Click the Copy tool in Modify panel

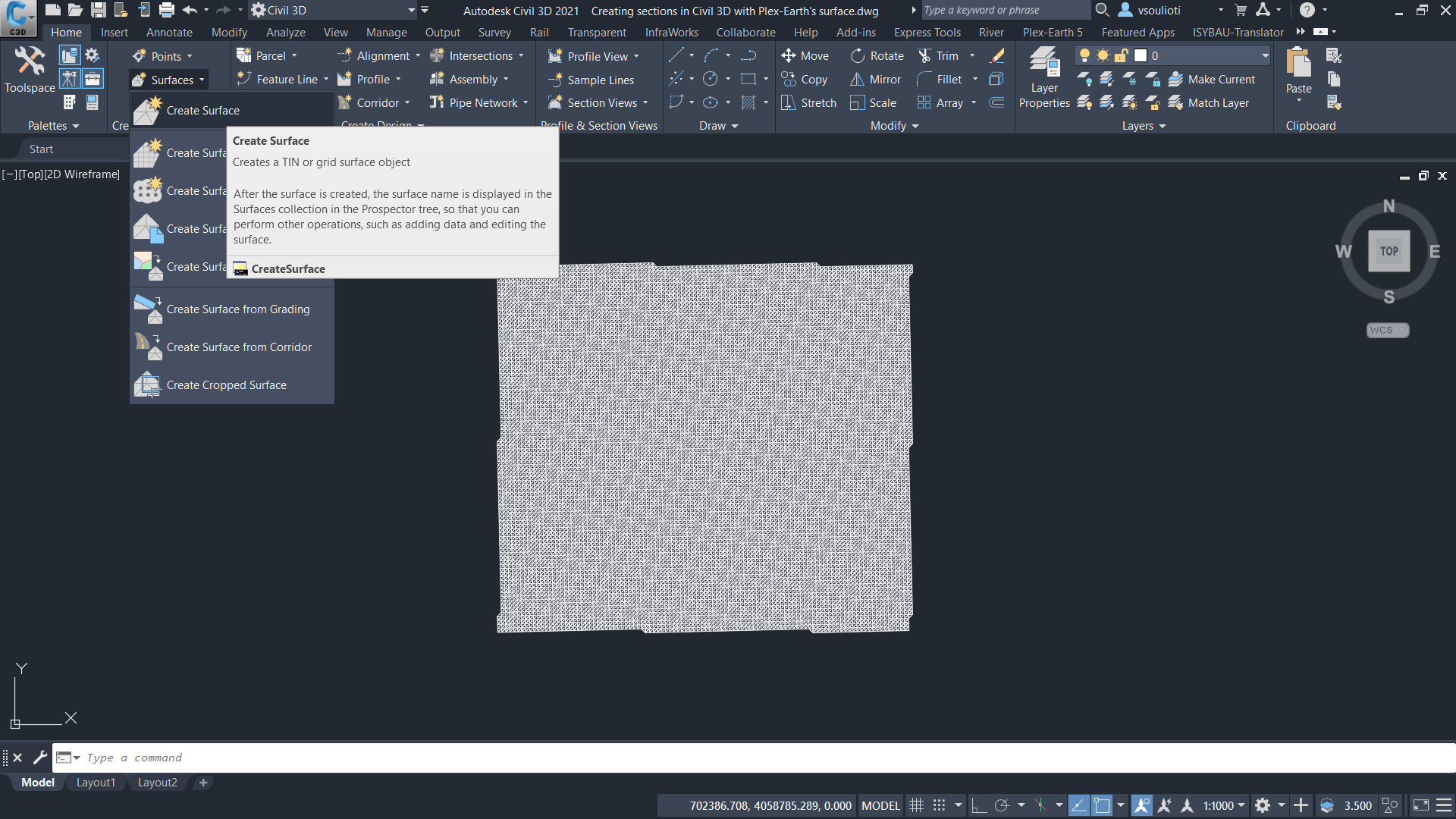pyautogui.click(x=805, y=80)
